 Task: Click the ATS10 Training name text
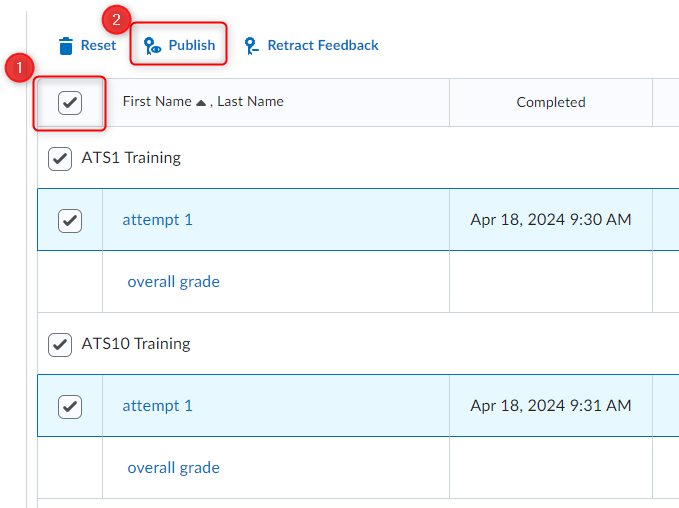click(x=135, y=344)
